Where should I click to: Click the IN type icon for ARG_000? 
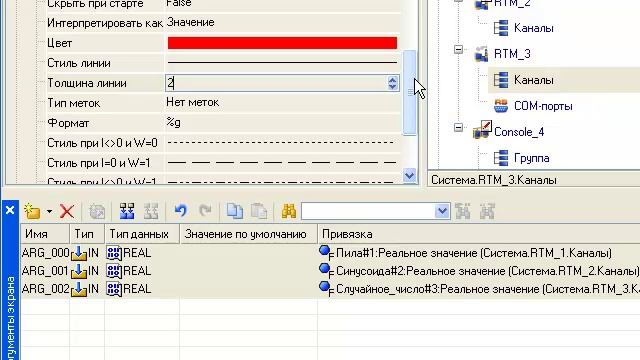[79, 253]
